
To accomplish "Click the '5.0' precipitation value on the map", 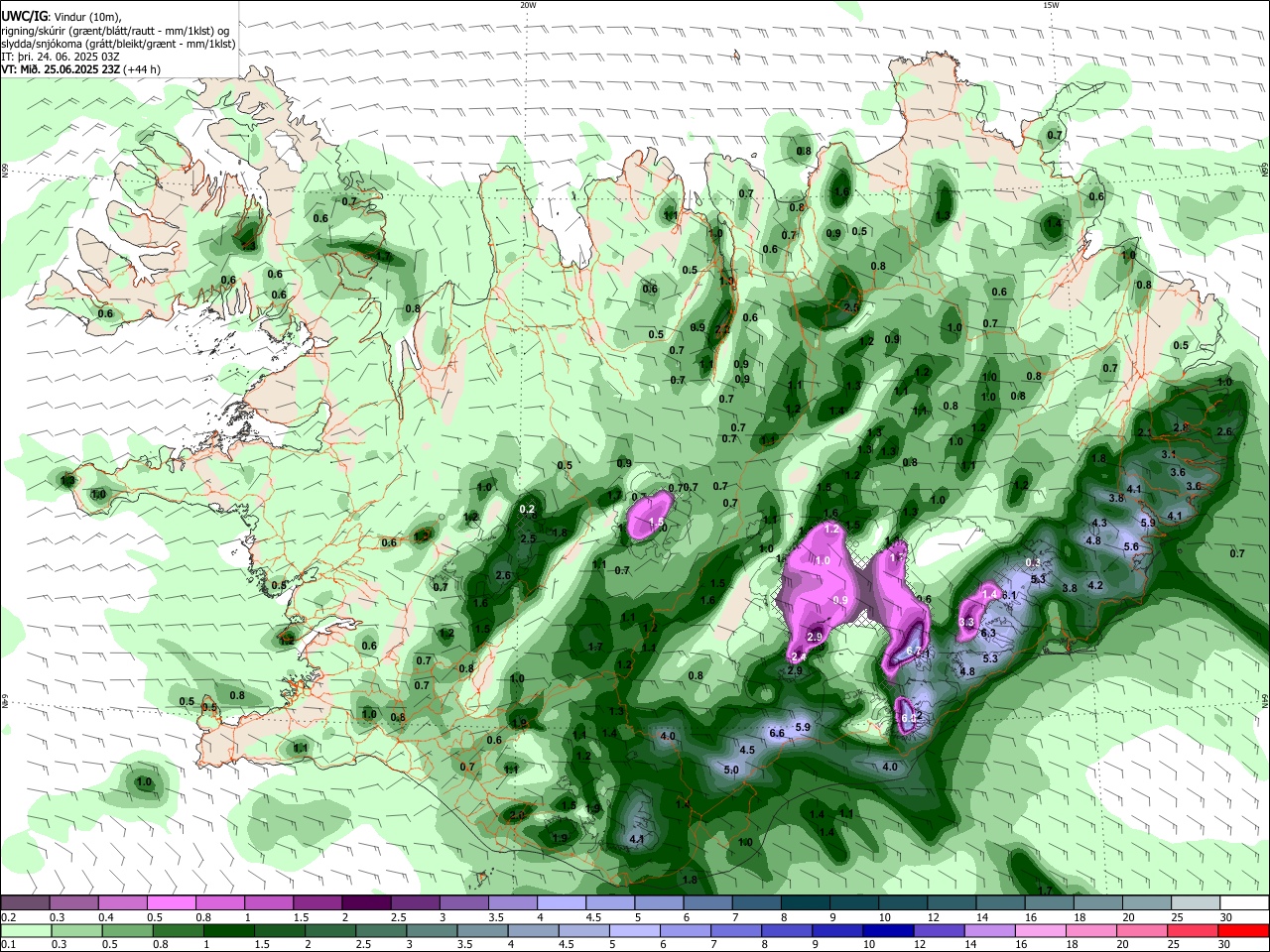I will pos(731,770).
